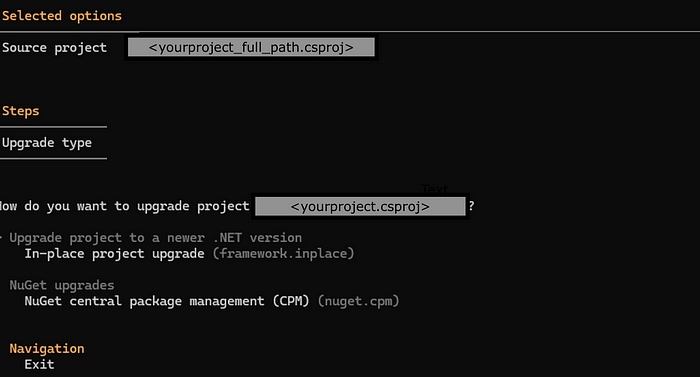Click the Source project path field
Viewport: 700px width, 377px height.
251,47
